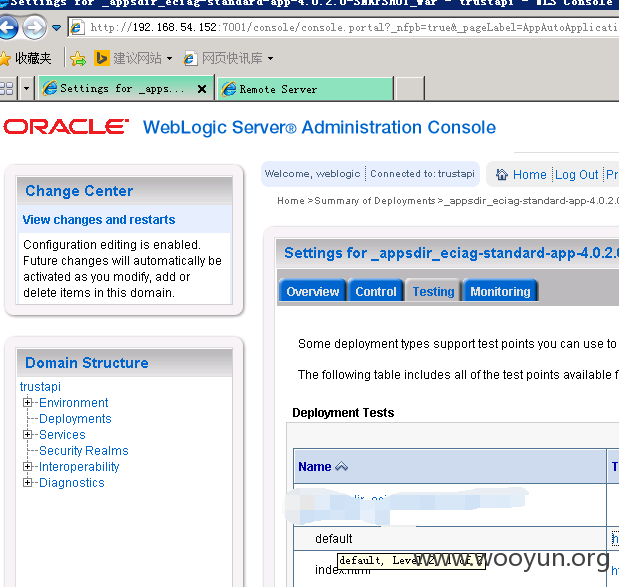This screenshot has width=619, height=587.
Task: Click Summary of Deployments breadcrumb
Action: [x=375, y=201]
